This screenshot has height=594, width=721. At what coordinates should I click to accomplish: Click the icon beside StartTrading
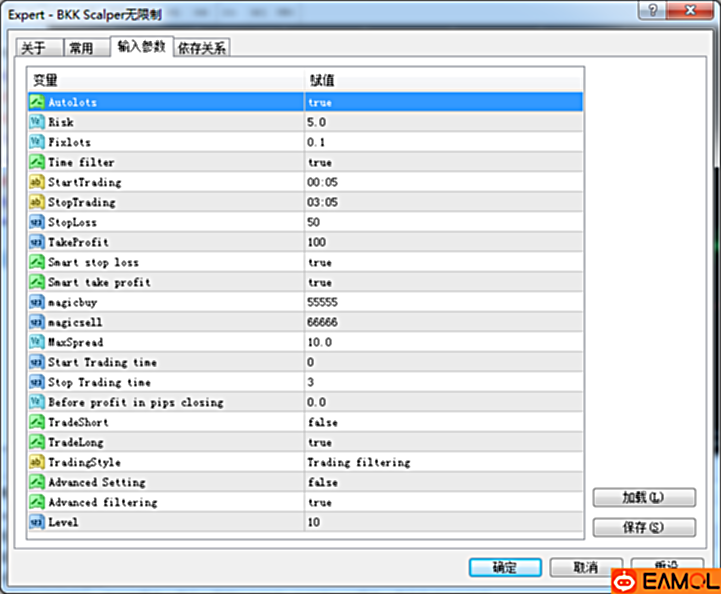37,182
